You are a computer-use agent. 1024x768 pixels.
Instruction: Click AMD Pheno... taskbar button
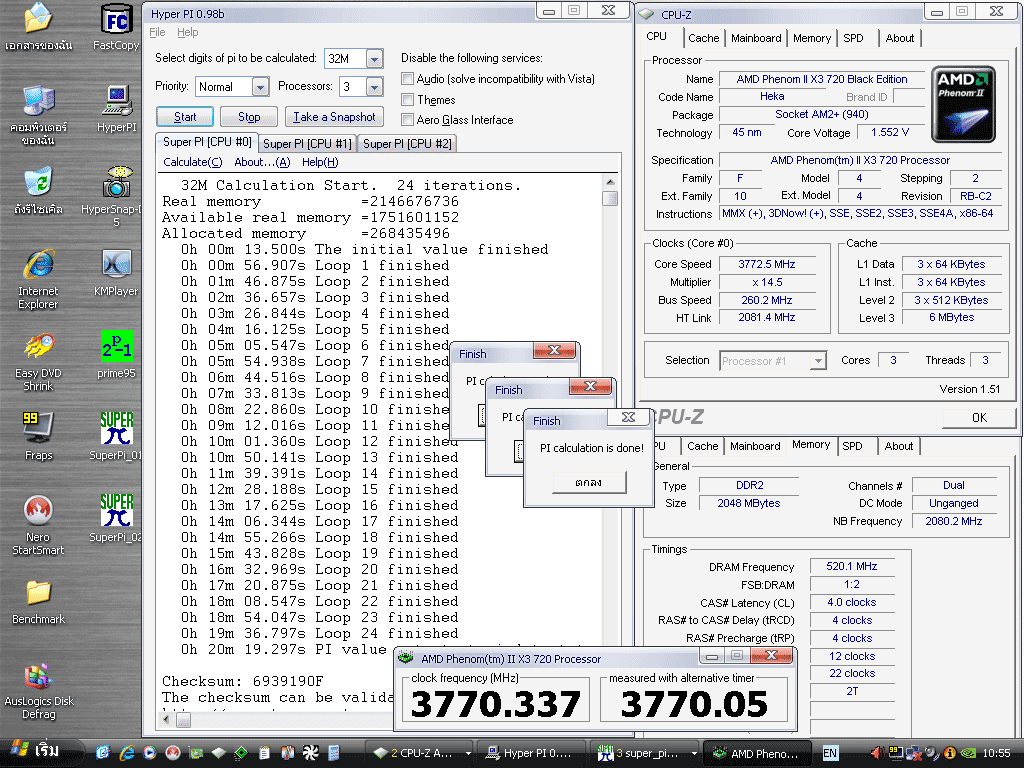[x=758, y=753]
